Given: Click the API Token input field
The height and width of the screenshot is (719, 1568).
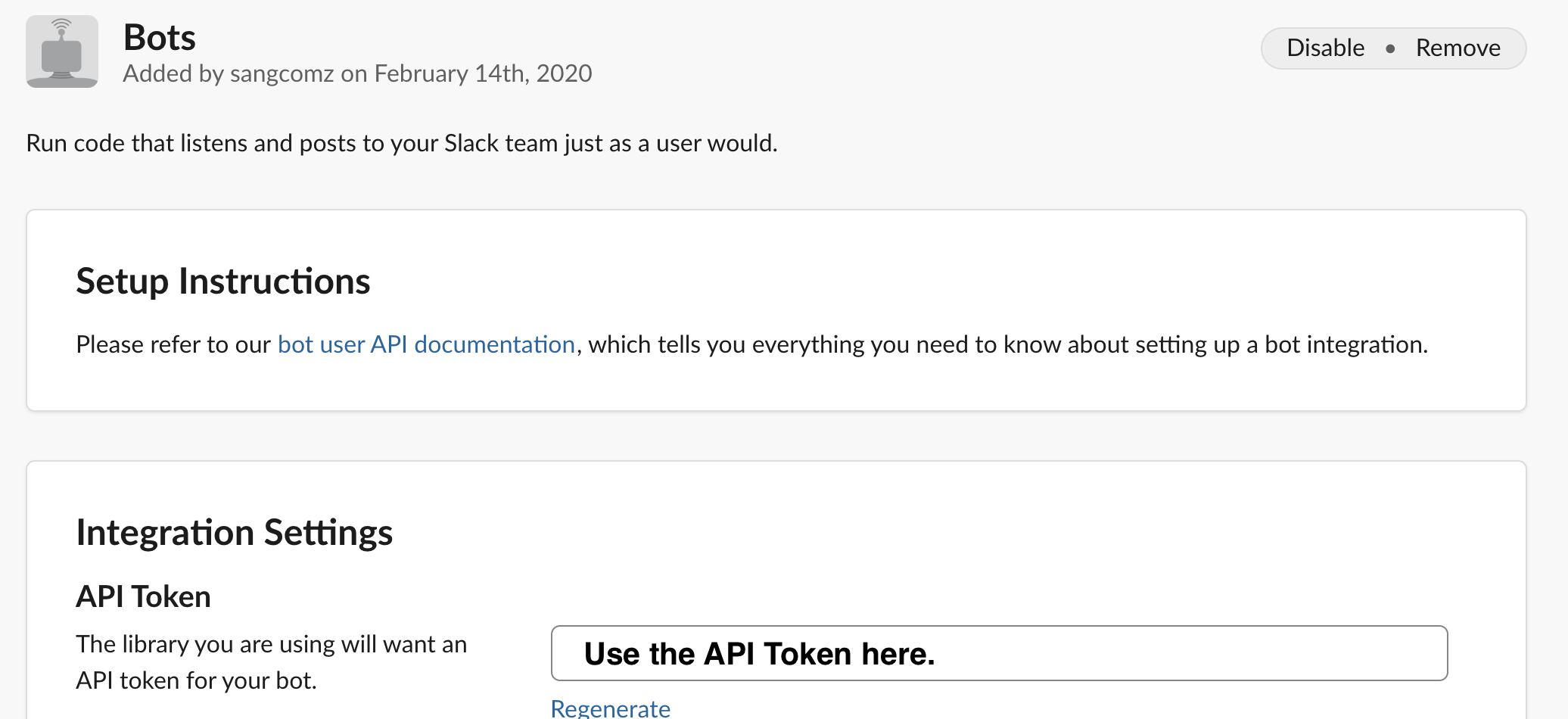Looking at the screenshot, I should coord(999,653).
